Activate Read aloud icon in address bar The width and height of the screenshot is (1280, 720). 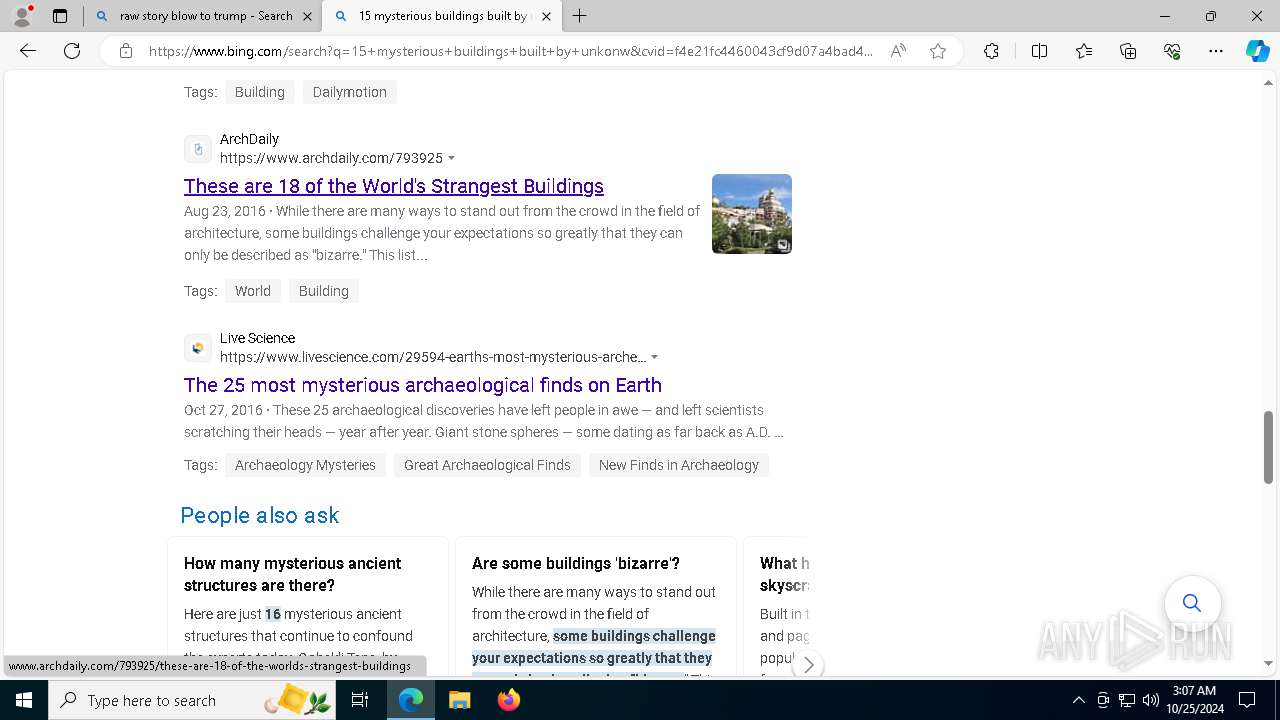pos(898,51)
